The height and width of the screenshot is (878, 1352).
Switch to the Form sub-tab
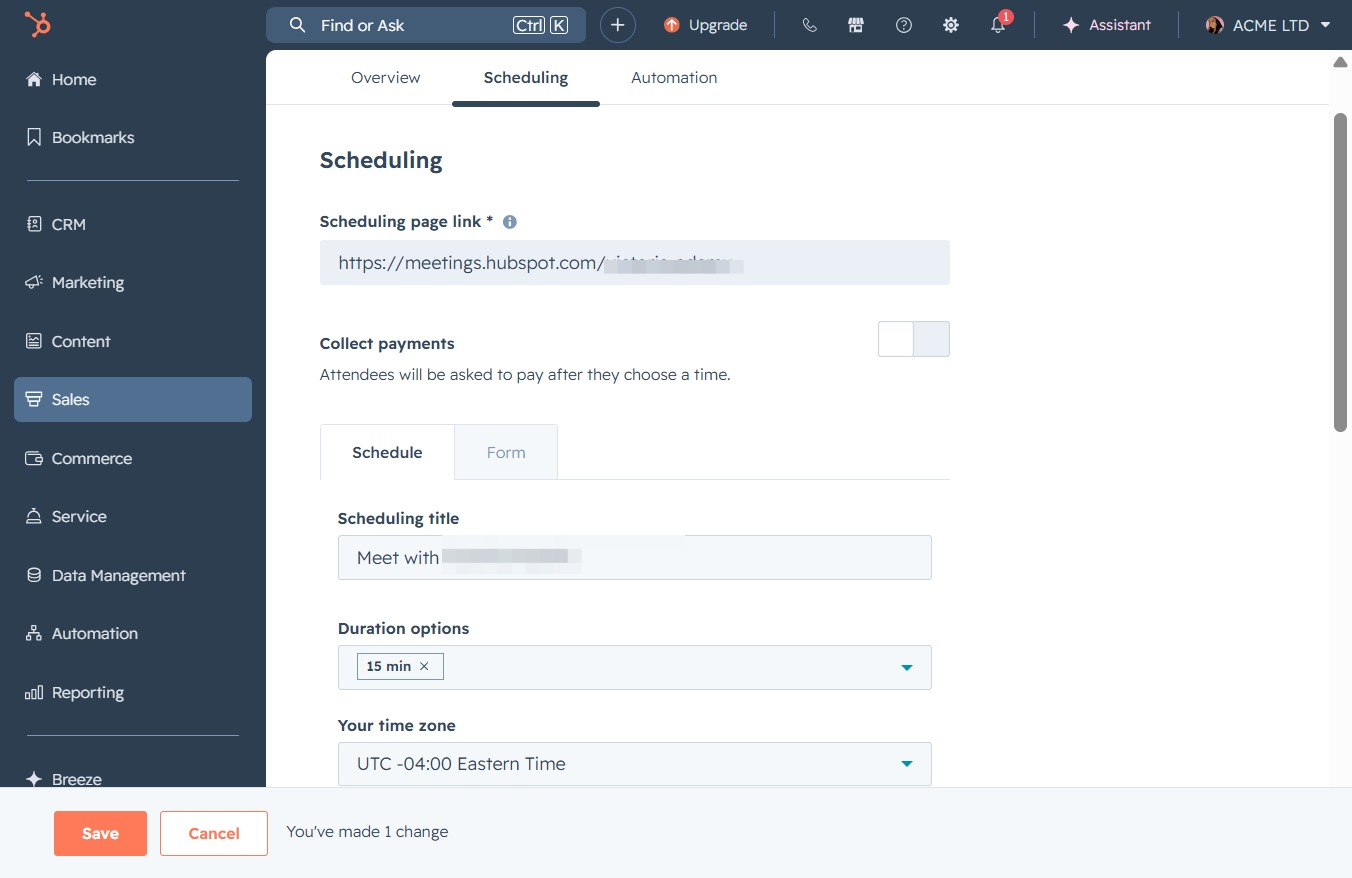pyautogui.click(x=506, y=452)
